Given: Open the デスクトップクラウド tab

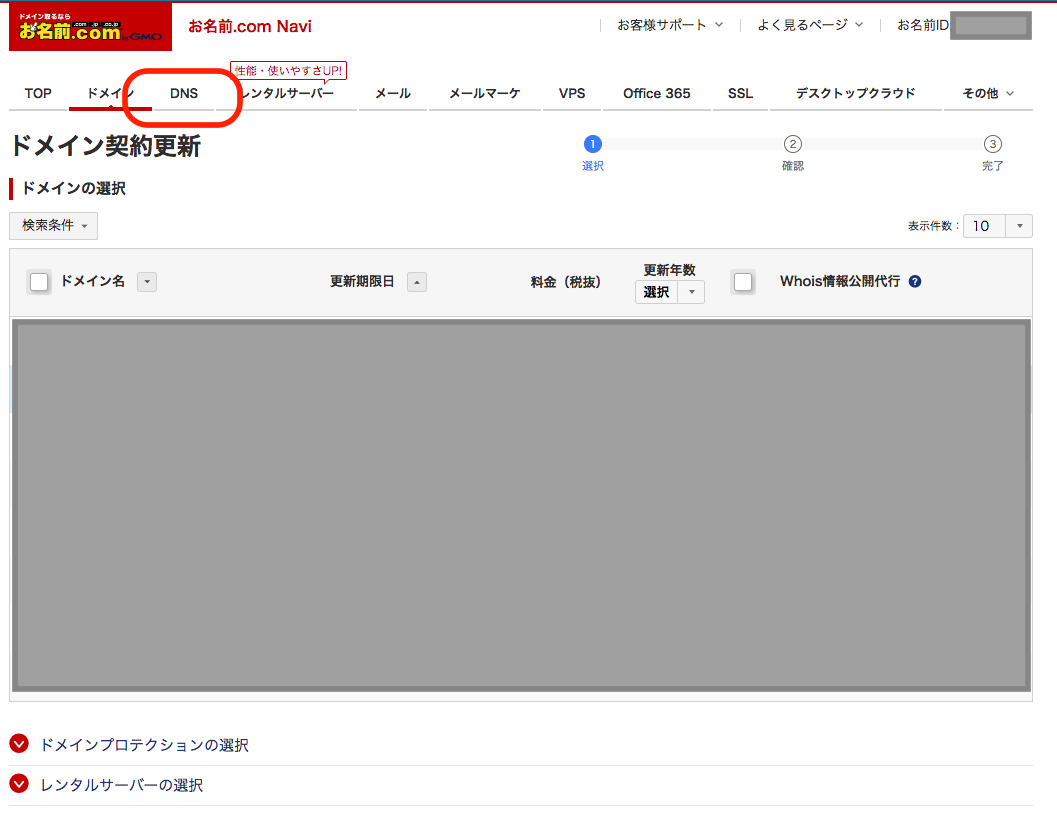Looking at the screenshot, I should click(x=855, y=93).
